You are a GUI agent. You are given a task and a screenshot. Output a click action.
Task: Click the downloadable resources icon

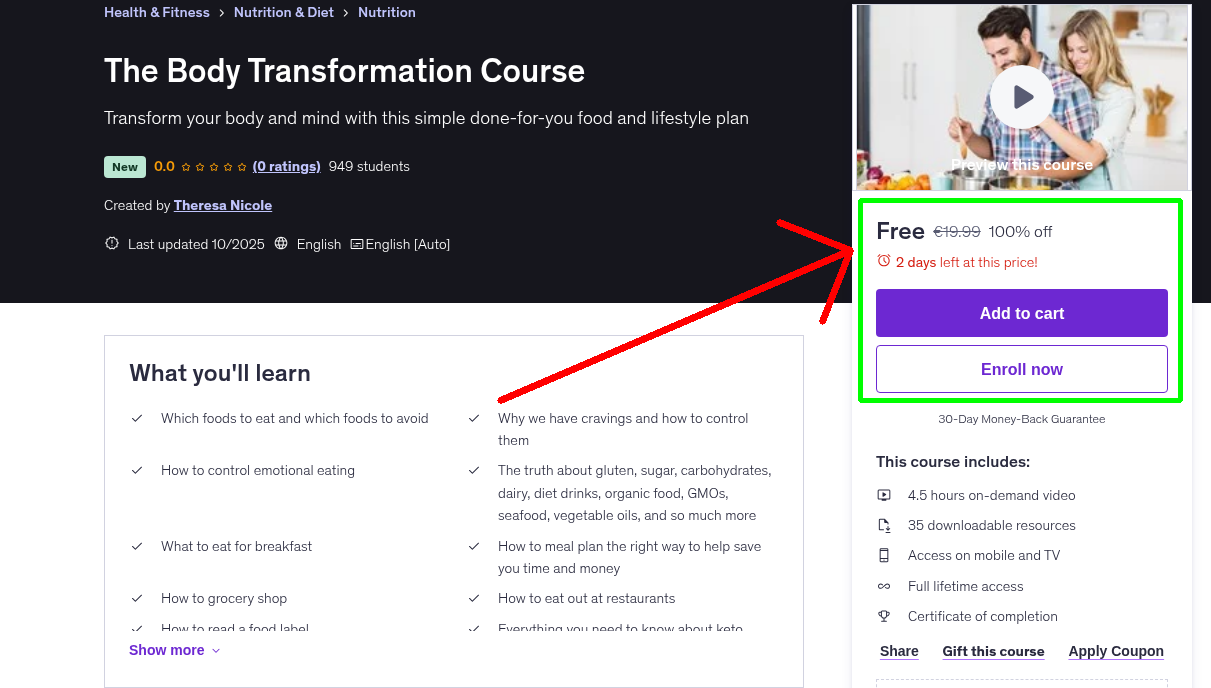point(884,525)
